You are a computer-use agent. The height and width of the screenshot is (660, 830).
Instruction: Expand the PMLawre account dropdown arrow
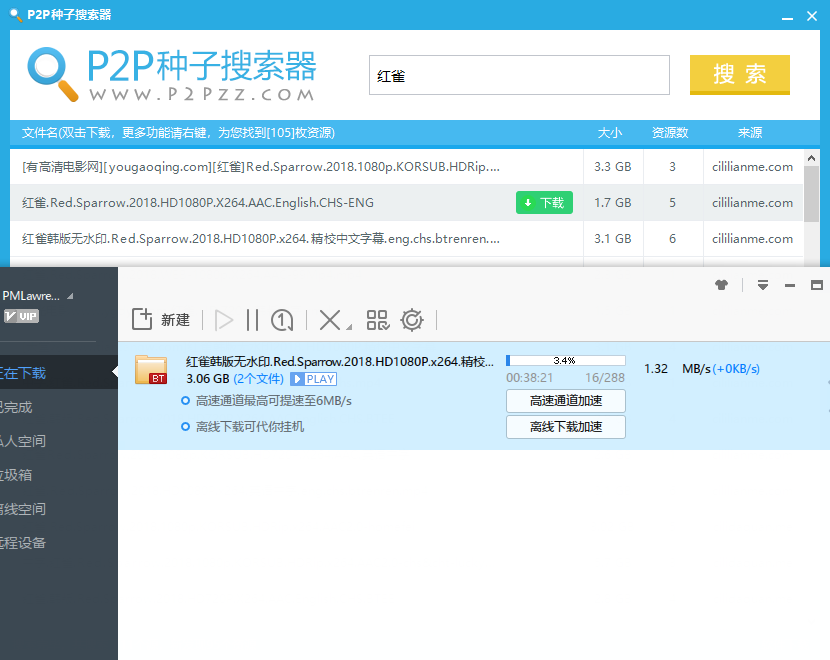70,296
